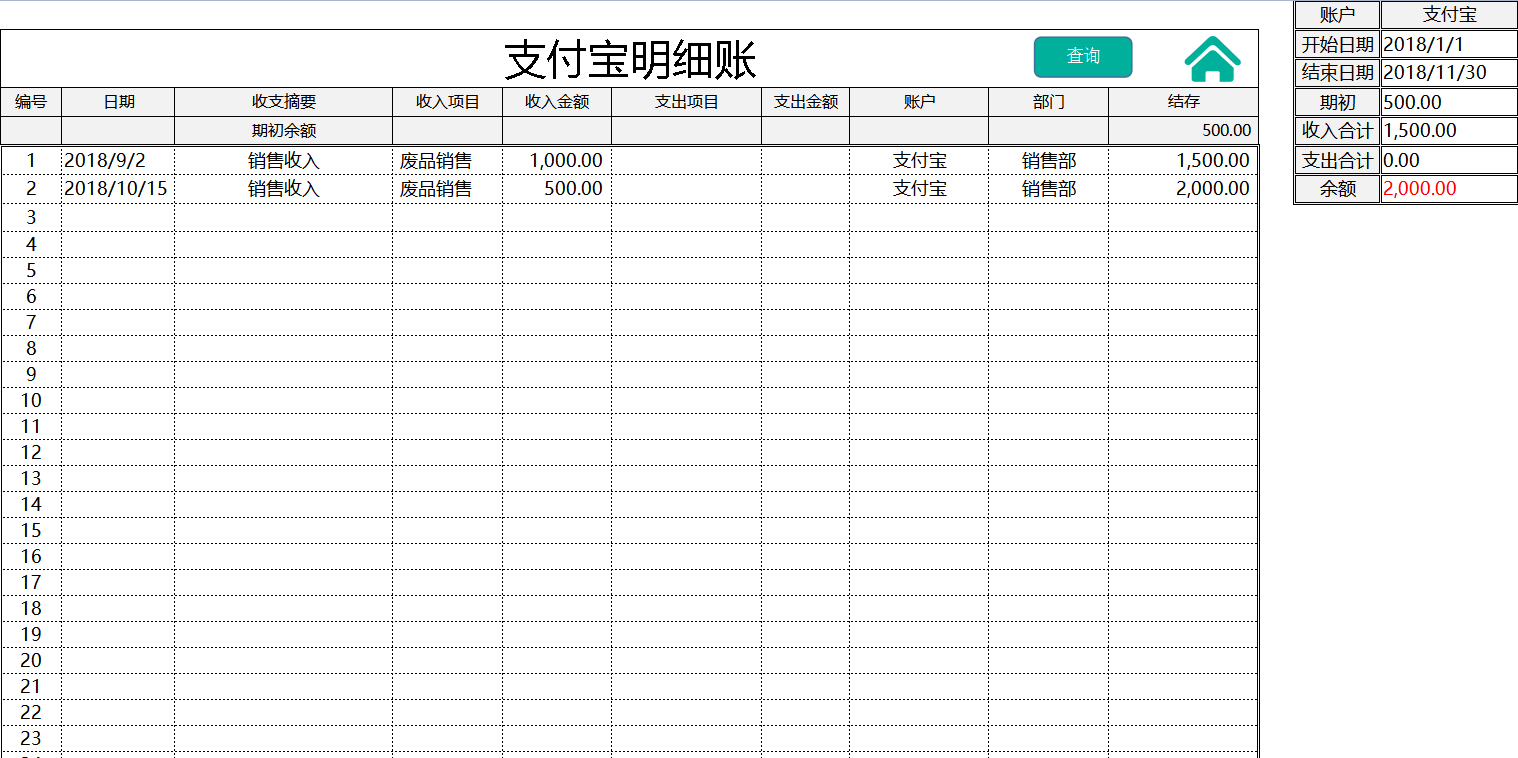1518x758 pixels.
Task: Select the 结存 column header
Action: tap(1183, 102)
